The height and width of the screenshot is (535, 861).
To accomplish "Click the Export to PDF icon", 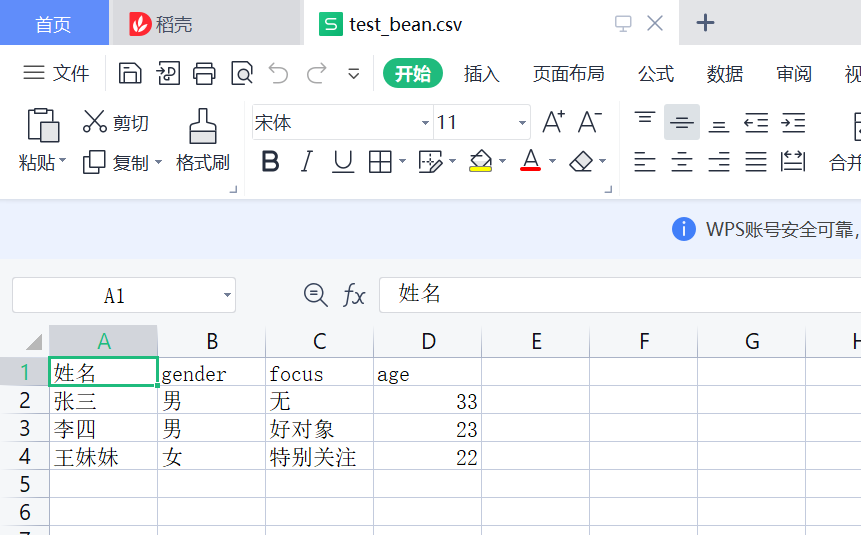I will 168,73.
